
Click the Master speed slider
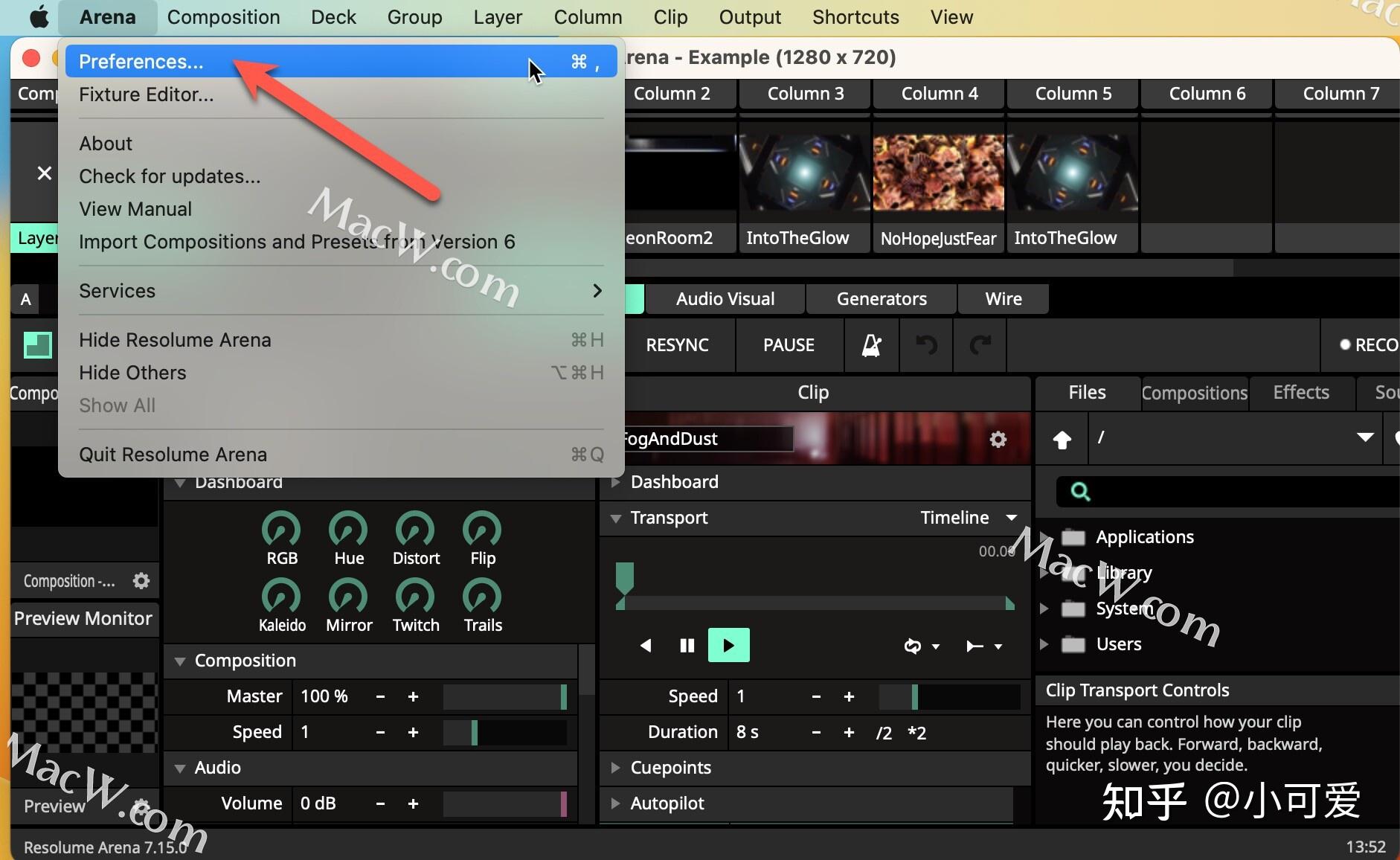pos(504,696)
